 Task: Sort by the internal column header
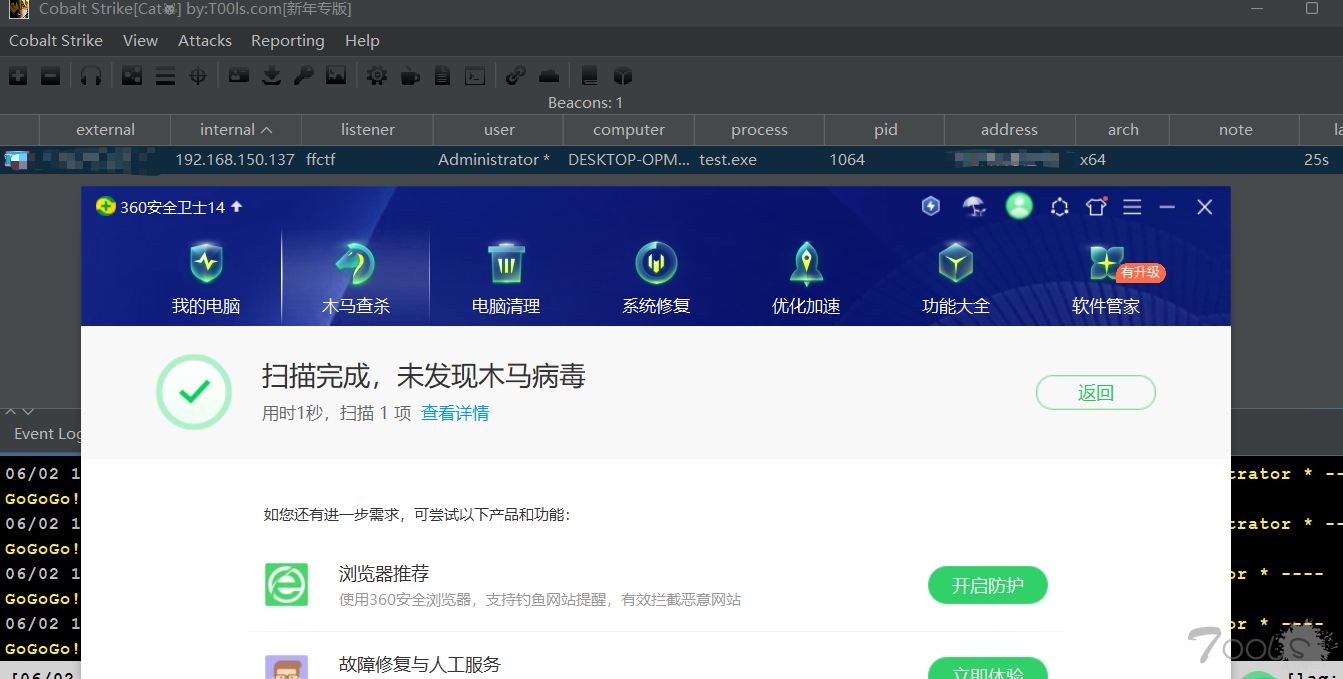tap(236, 130)
